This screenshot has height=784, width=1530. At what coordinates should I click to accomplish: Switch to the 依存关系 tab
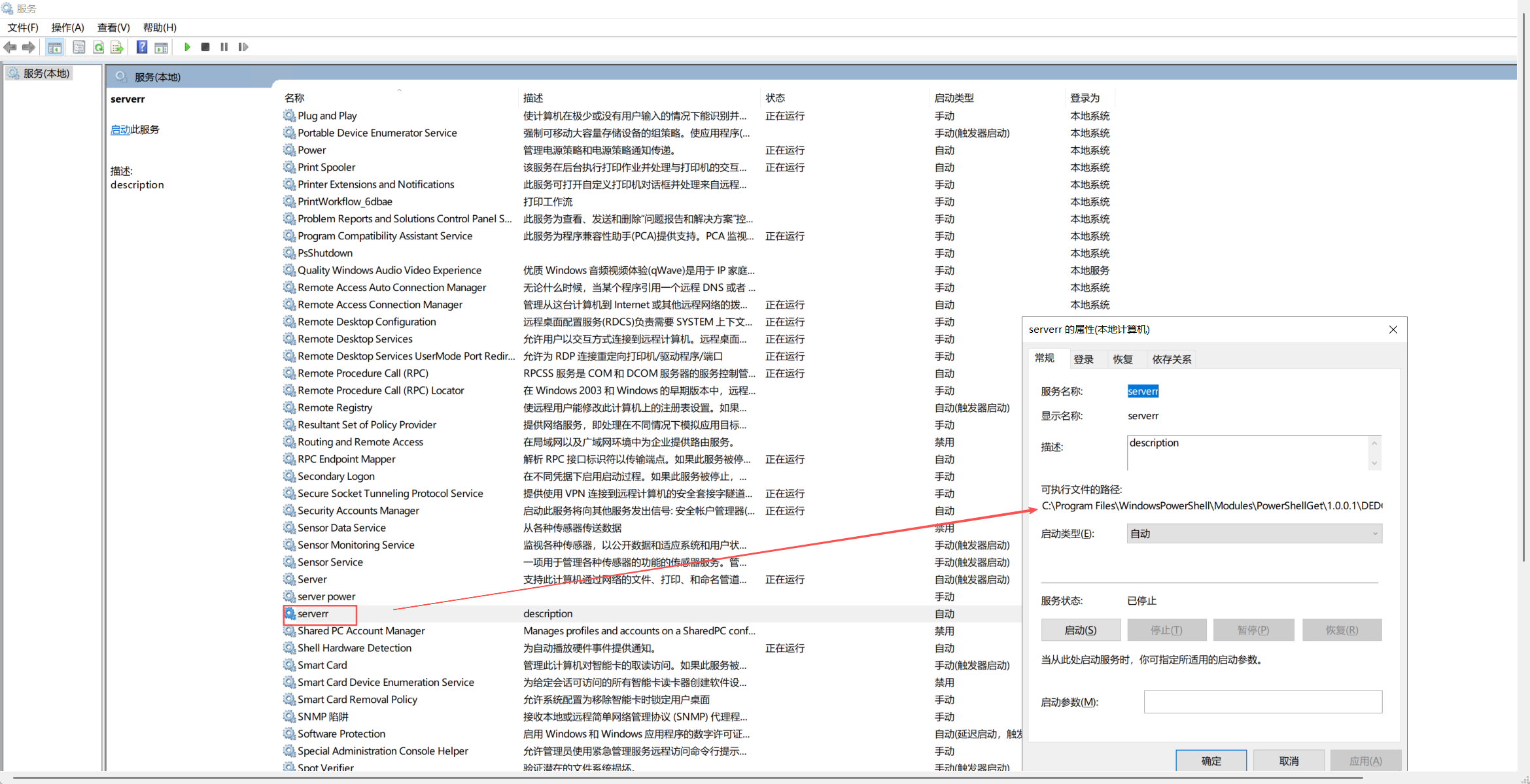tap(1171, 359)
